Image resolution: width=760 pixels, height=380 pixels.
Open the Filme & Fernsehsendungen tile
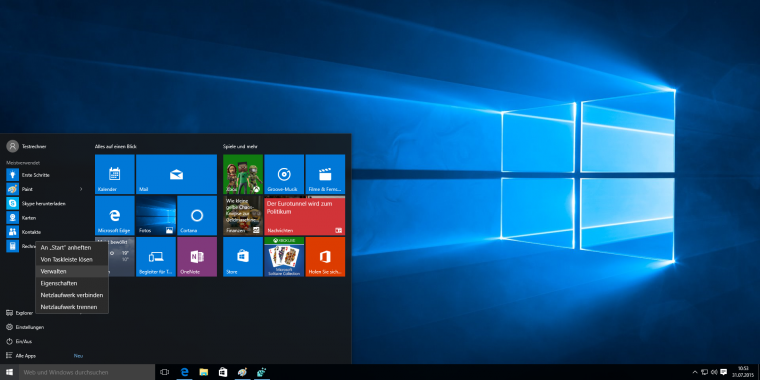click(x=325, y=174)
